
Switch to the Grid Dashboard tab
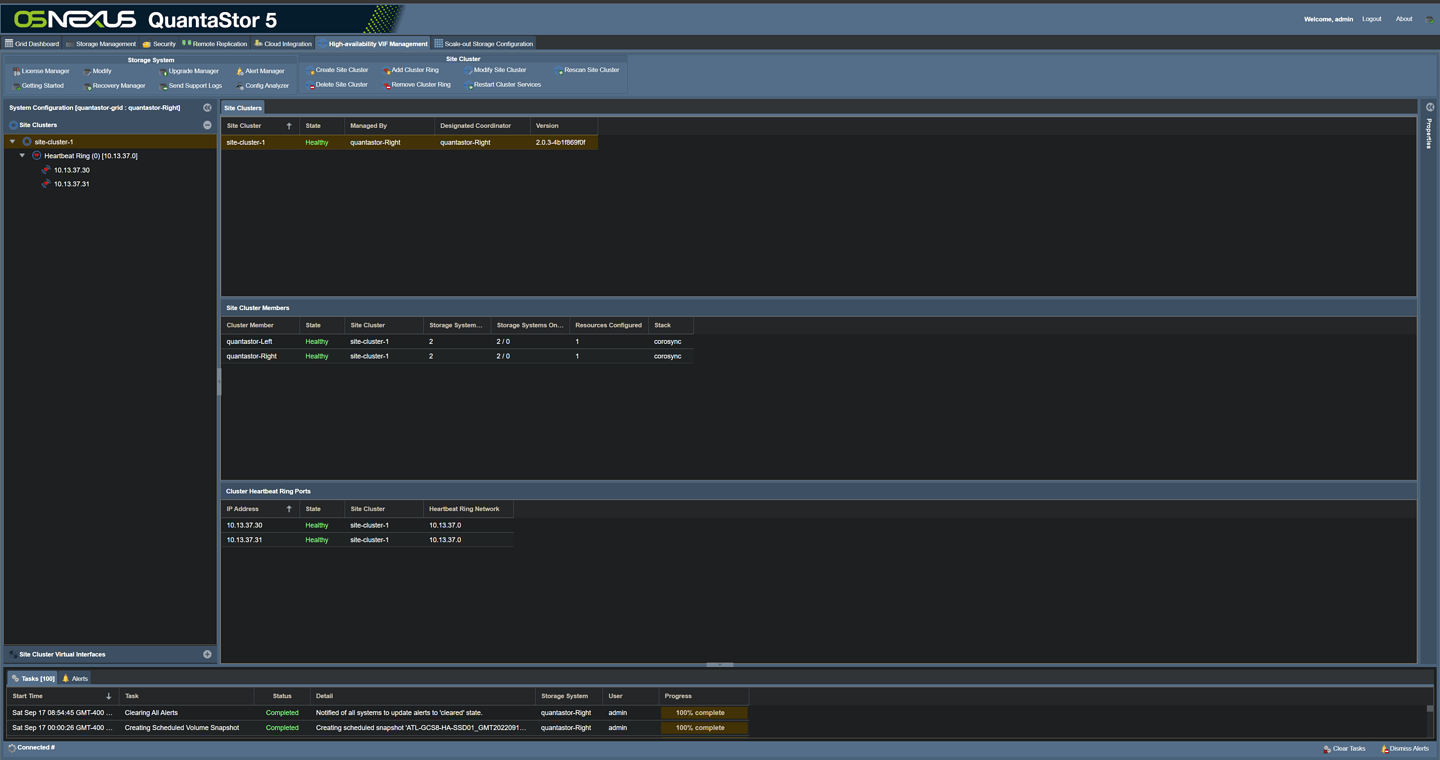point(31,43)
